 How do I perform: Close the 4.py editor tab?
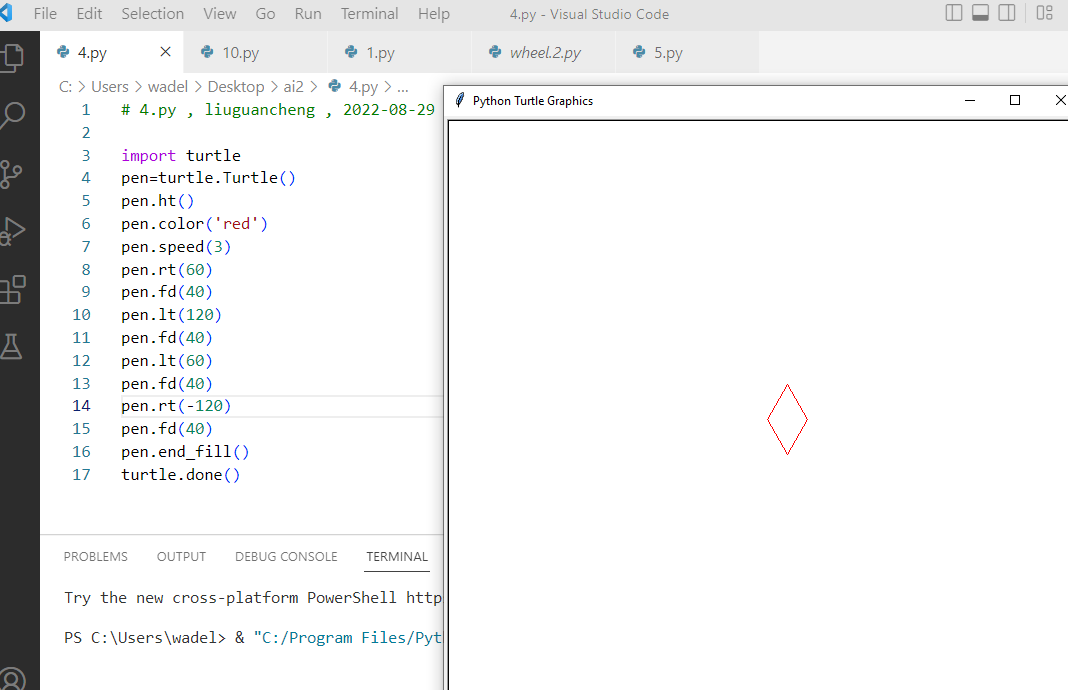(165, 52)
